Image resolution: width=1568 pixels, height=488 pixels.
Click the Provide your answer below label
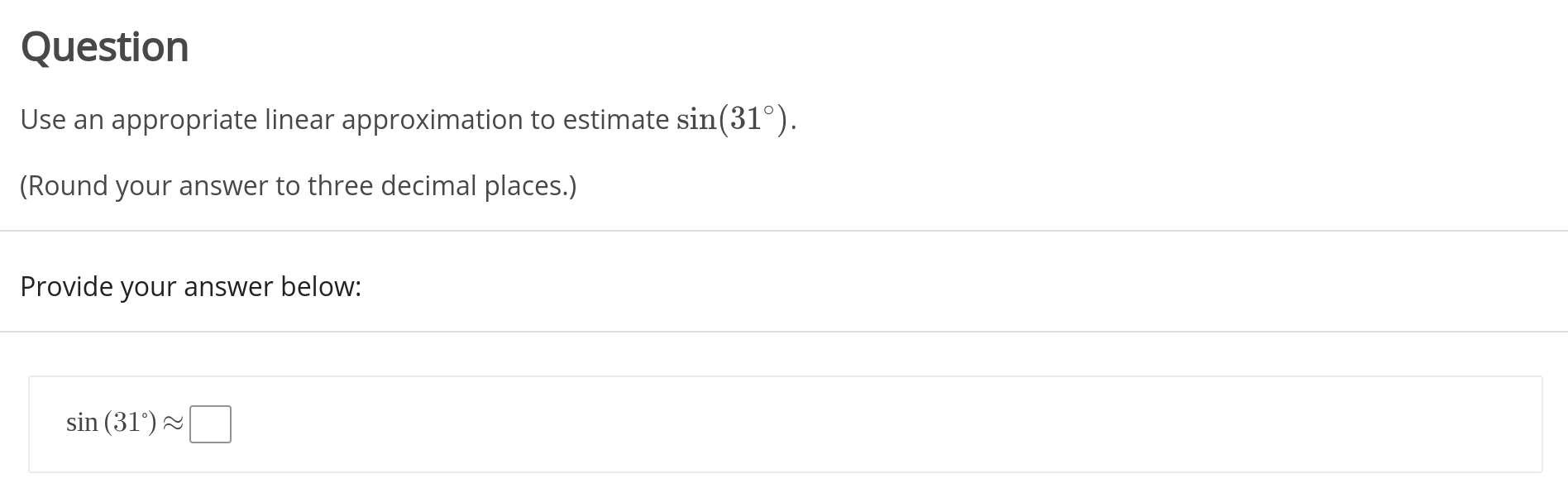pos(190,286)
